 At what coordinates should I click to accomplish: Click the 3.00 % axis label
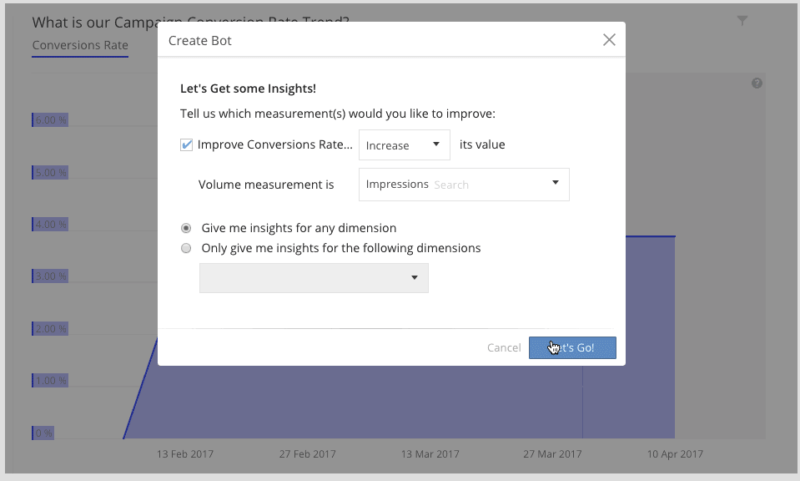(51, 276)
